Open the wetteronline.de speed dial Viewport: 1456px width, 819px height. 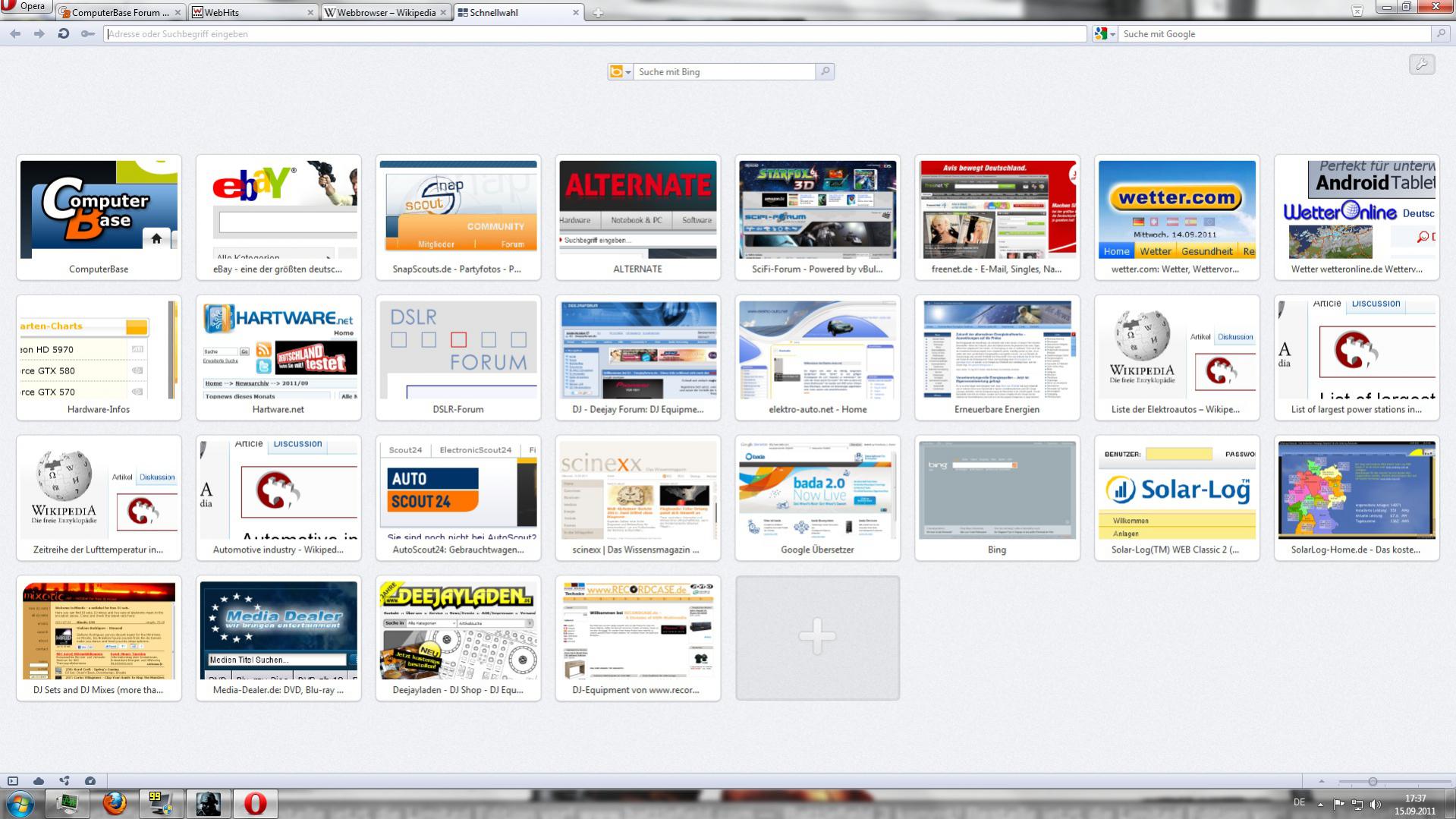(x=1357, y=218)
